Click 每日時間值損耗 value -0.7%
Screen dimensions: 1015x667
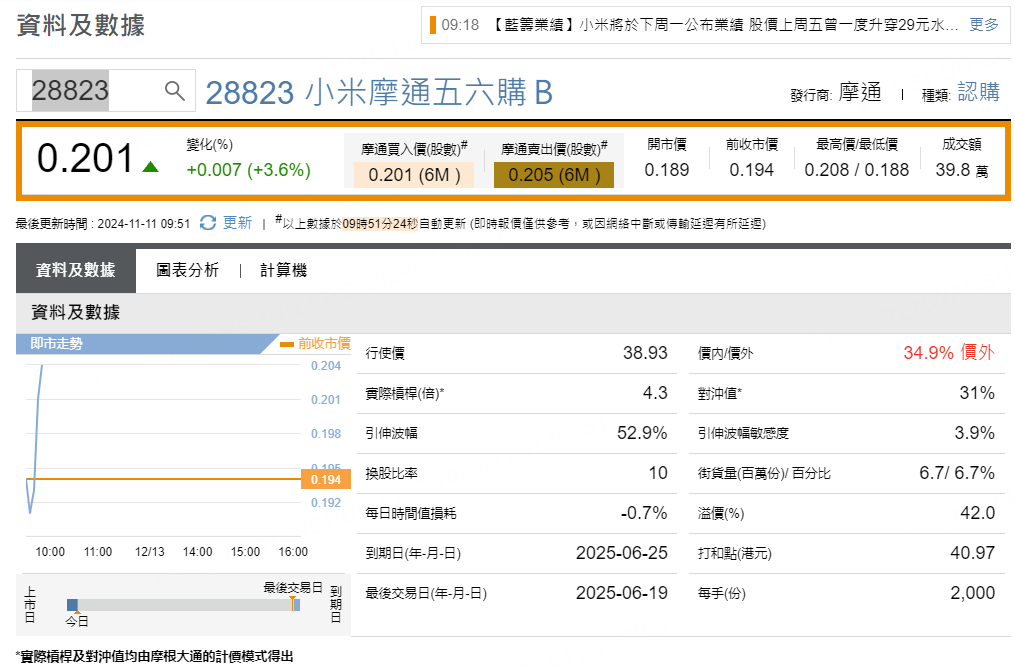coord(644,514)
